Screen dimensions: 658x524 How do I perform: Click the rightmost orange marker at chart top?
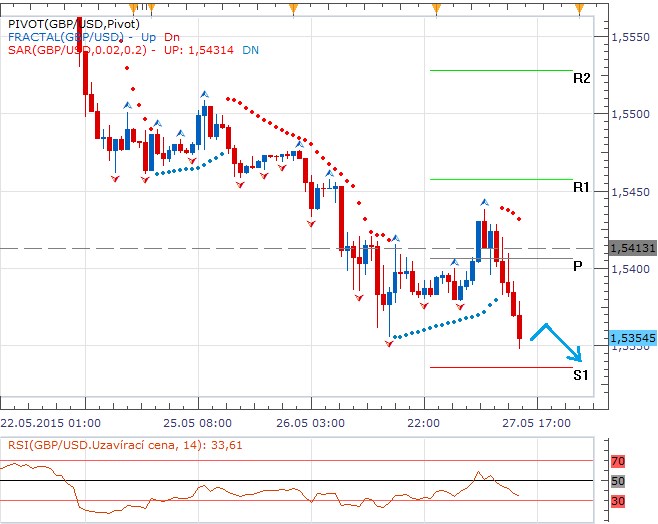pos(582,8)
